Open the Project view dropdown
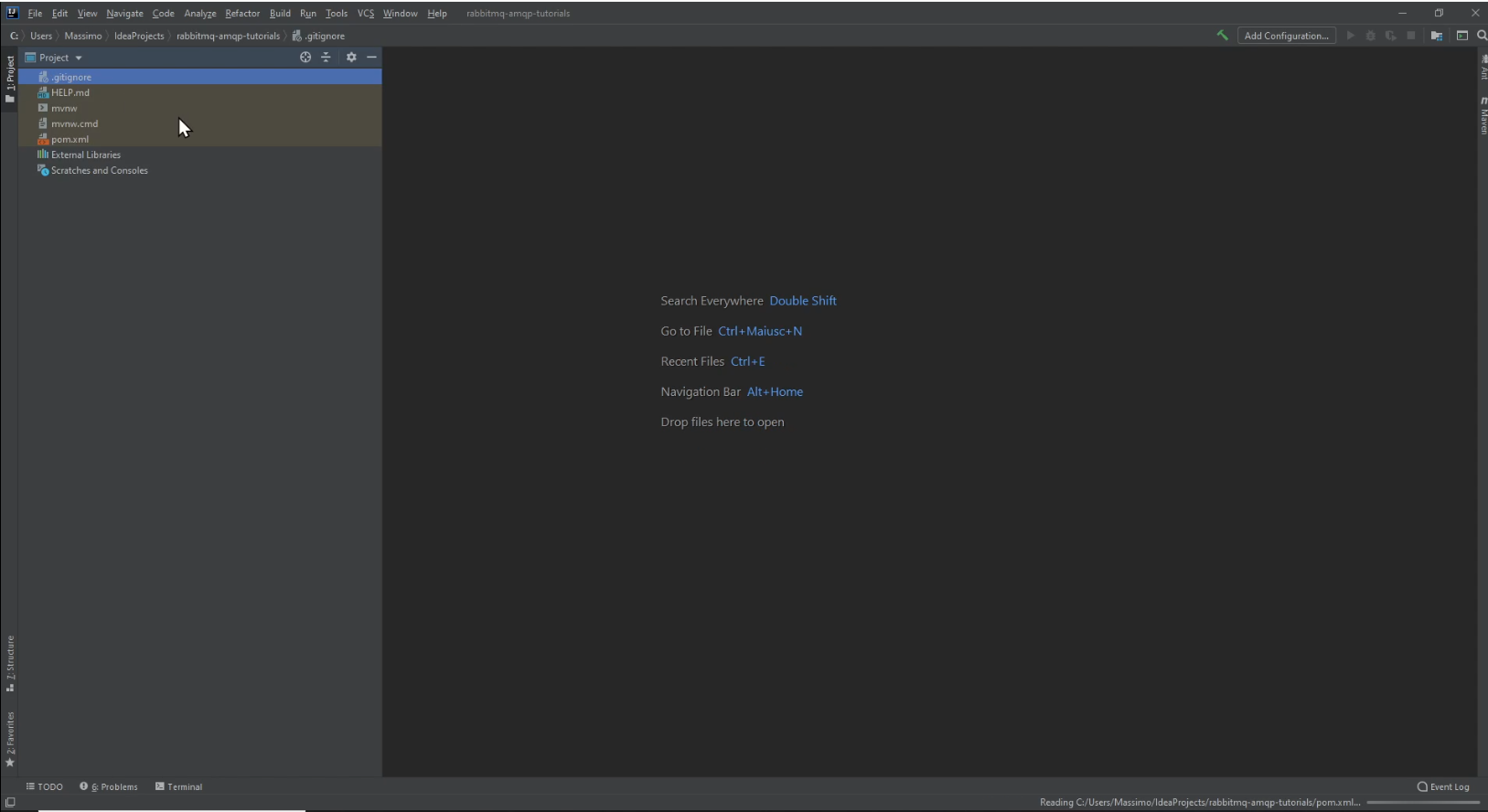1488x812 pixels. pyautogui.click(x=53, y=57)
